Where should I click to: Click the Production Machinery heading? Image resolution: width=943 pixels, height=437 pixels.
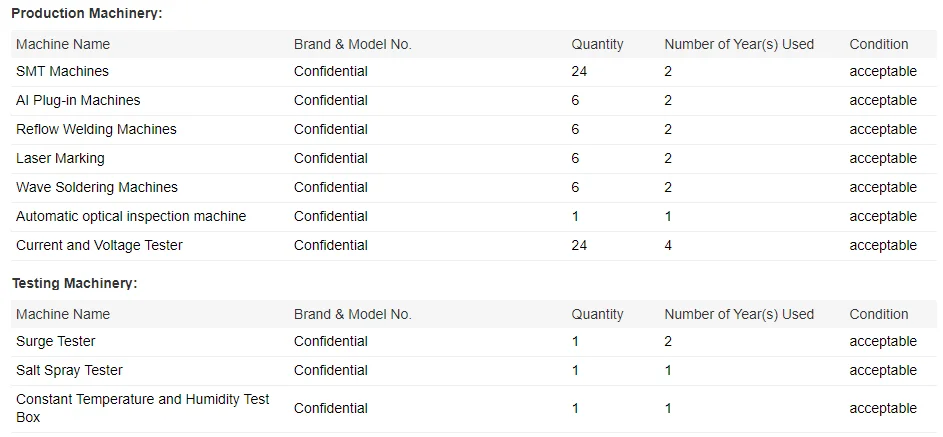tap(87, 13)
